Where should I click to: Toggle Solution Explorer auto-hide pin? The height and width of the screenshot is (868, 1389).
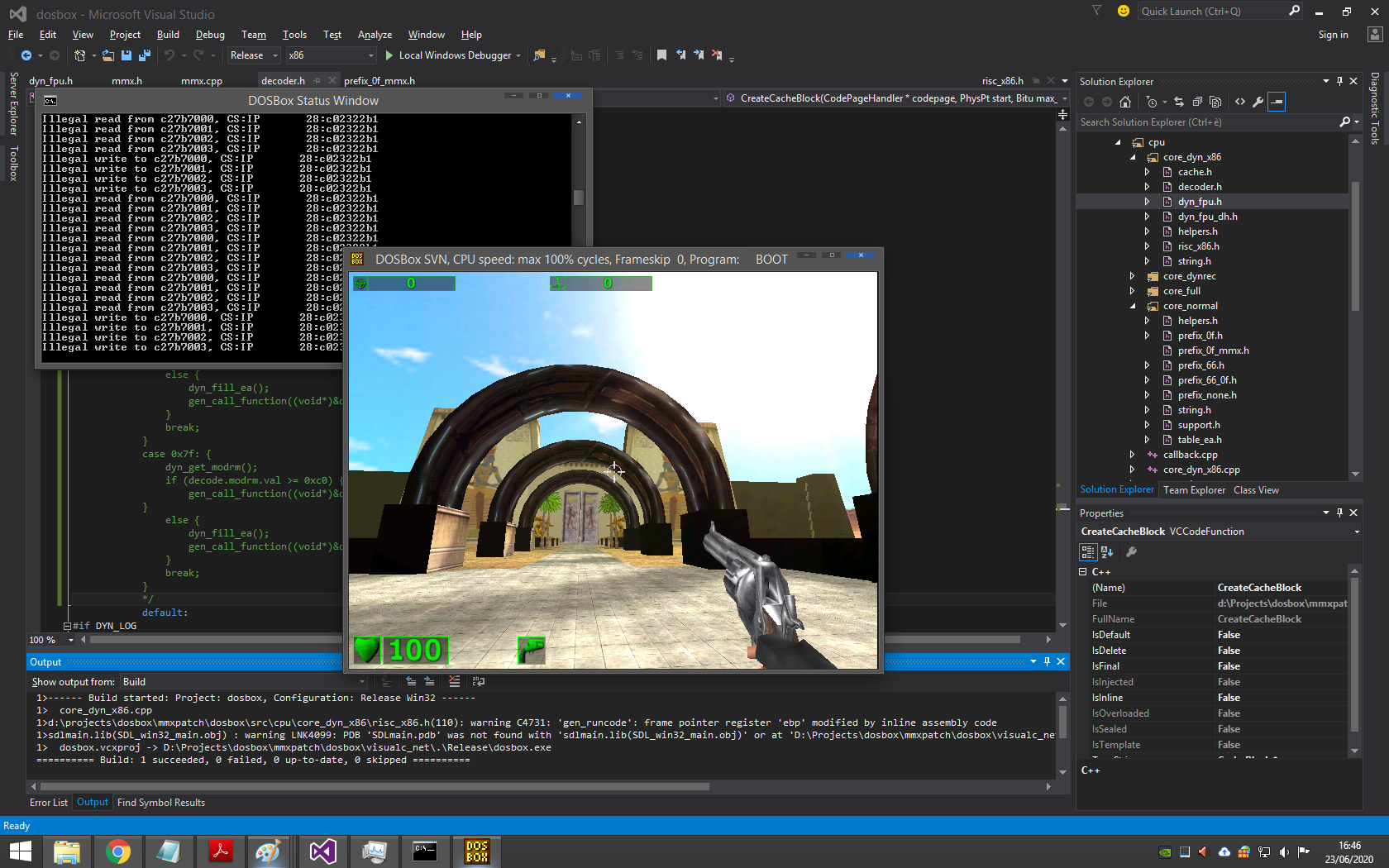1339,81
